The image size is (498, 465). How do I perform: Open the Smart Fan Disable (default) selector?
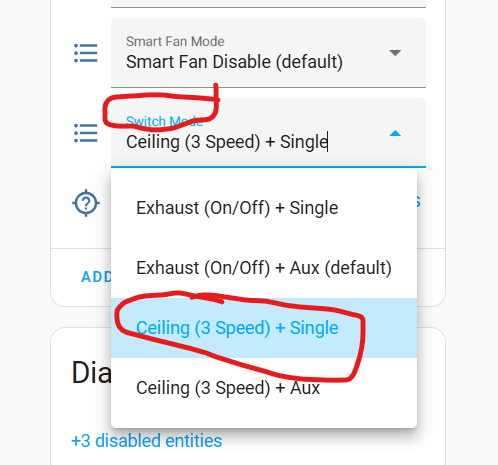(x=268, y=53)
